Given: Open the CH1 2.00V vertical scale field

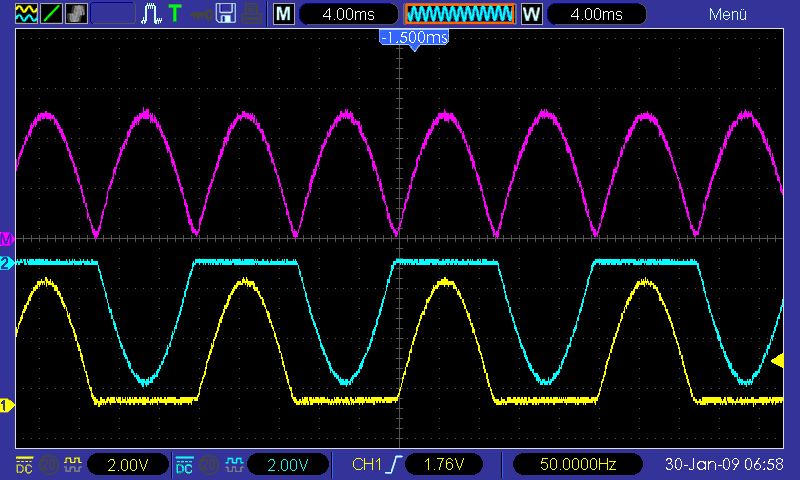Looking at the screenshot, I should pos(128,464).
